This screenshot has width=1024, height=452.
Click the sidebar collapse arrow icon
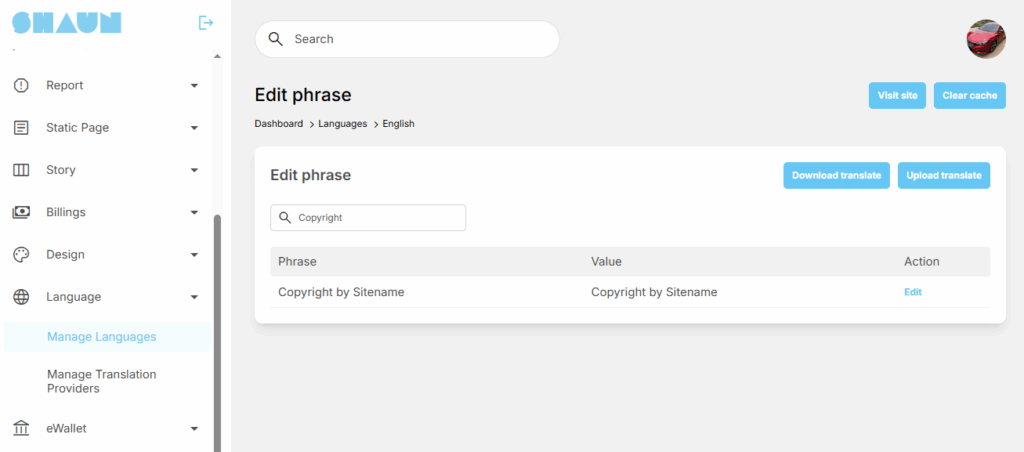tap(206, 22)
